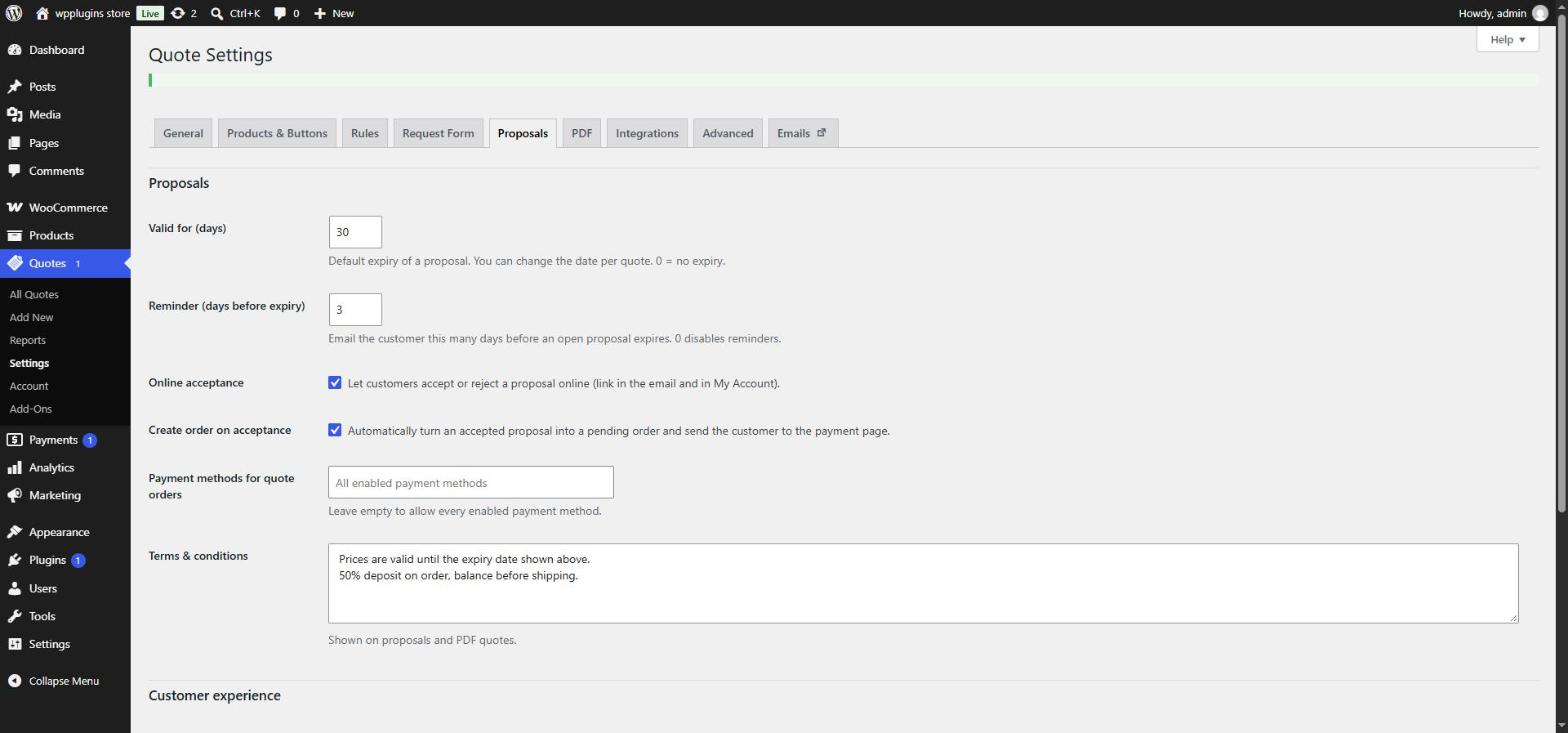Click the Payments notification badge
The image size is (1568, 733).
point(89,440)
